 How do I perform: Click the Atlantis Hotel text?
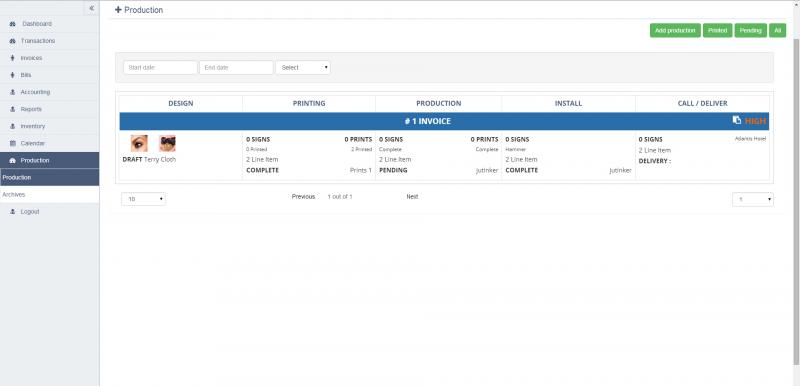[750, 139]
